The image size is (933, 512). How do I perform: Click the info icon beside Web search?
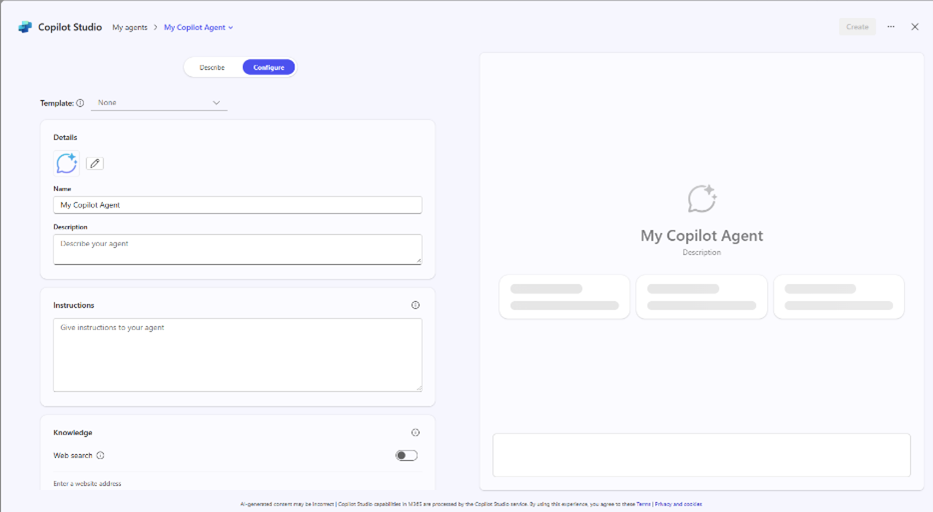click(100, 456)
